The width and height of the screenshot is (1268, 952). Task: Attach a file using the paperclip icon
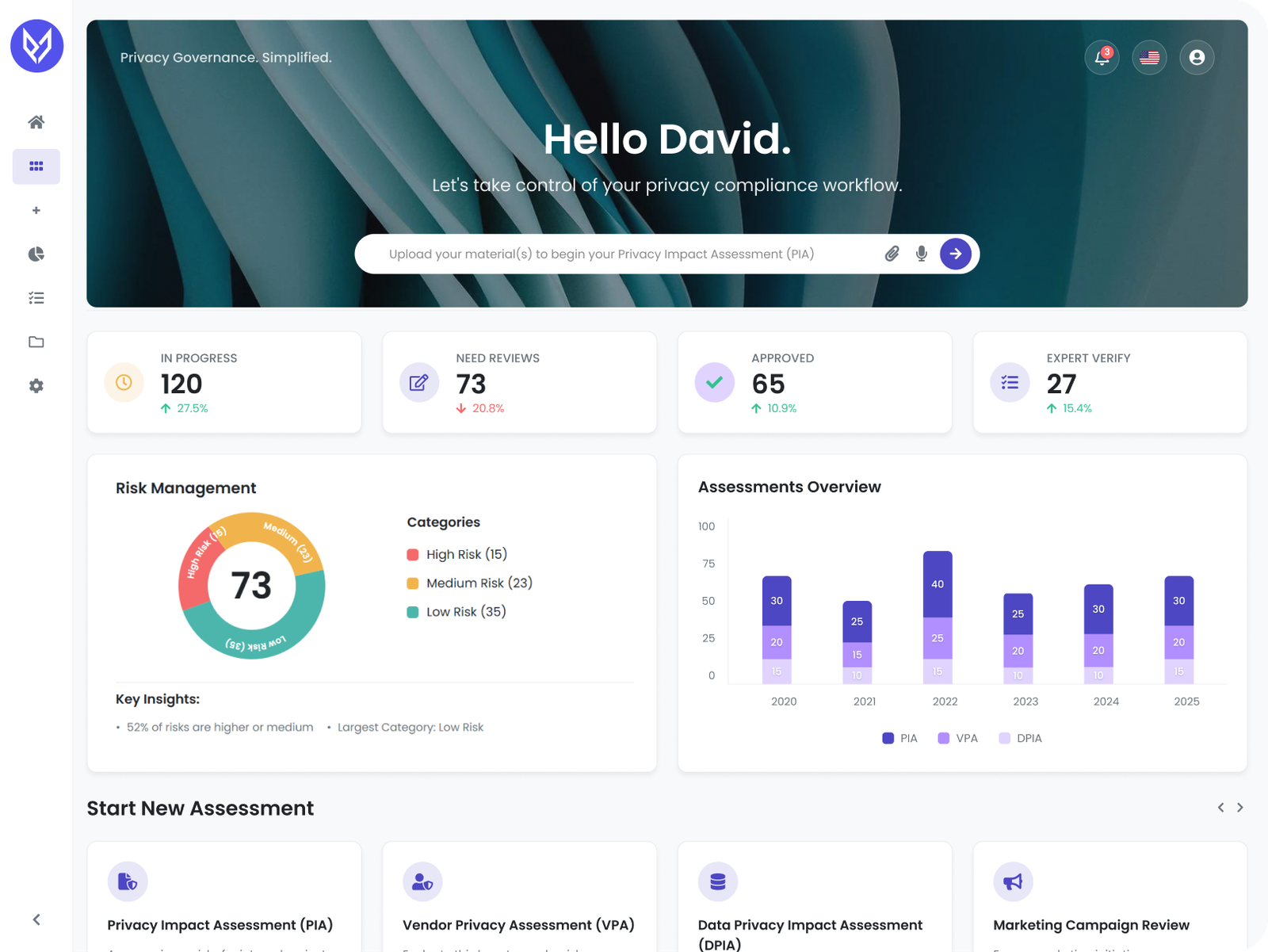pos(892,254)
